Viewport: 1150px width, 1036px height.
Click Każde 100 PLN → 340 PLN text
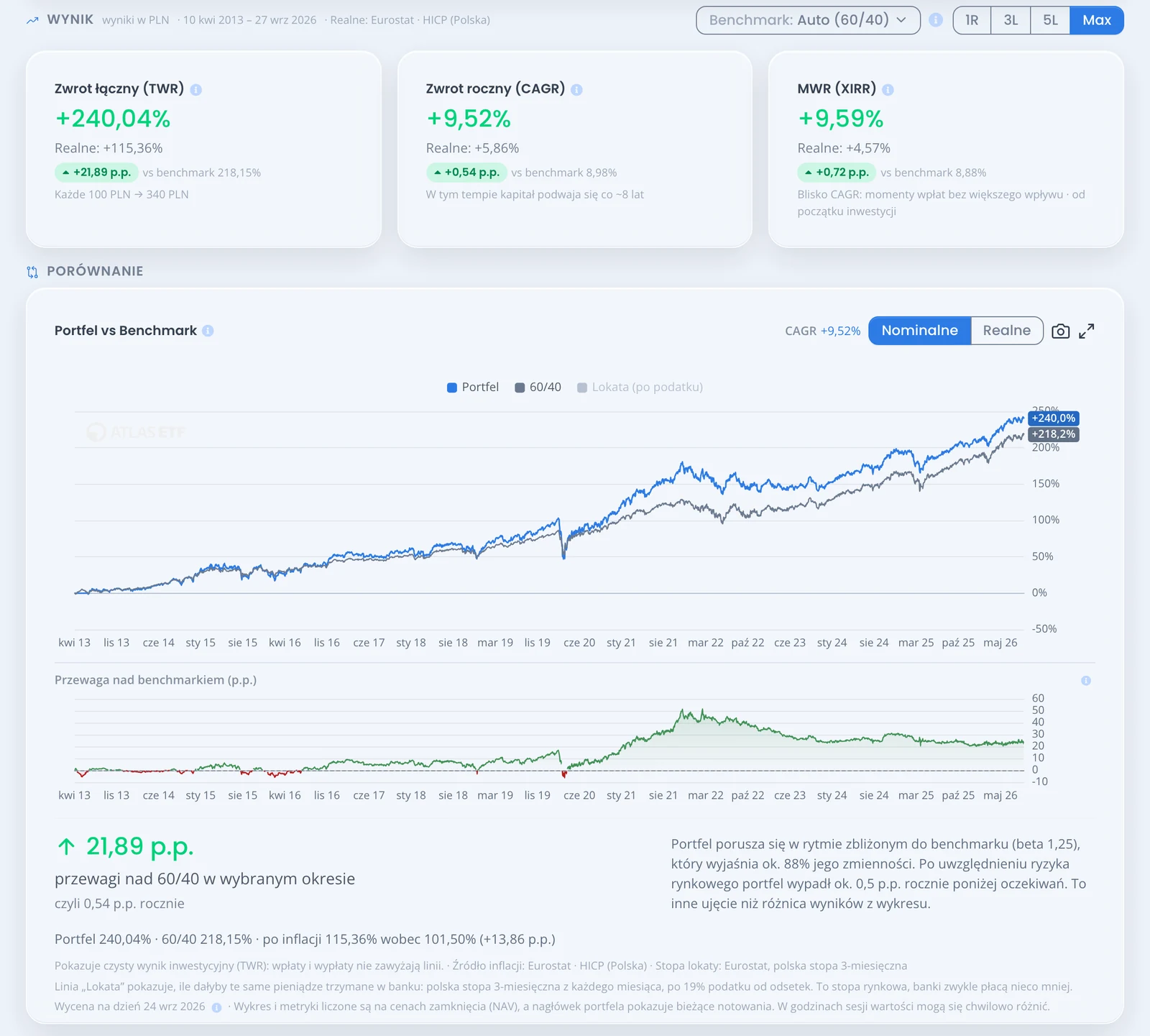pos(121,194)
